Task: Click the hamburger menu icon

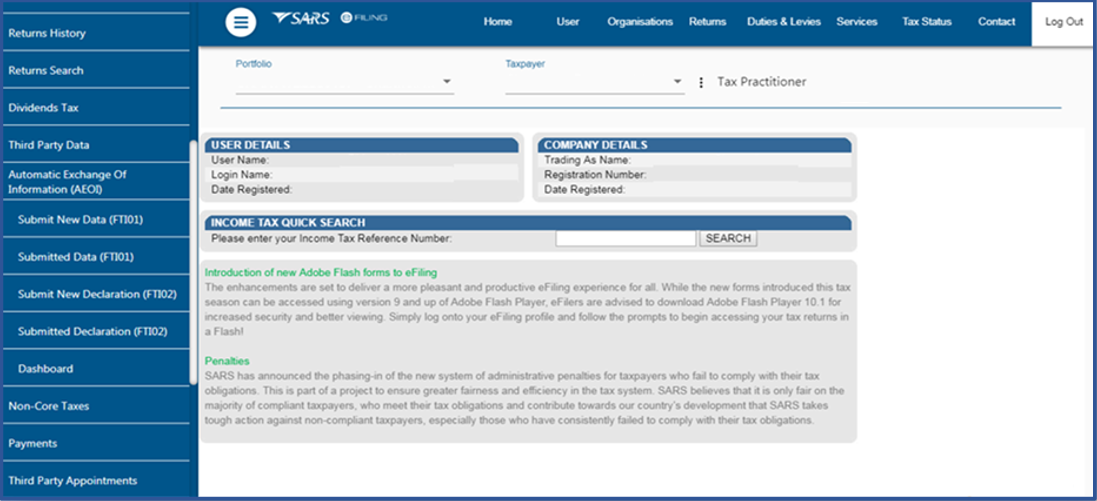Action: click(240, 22)
